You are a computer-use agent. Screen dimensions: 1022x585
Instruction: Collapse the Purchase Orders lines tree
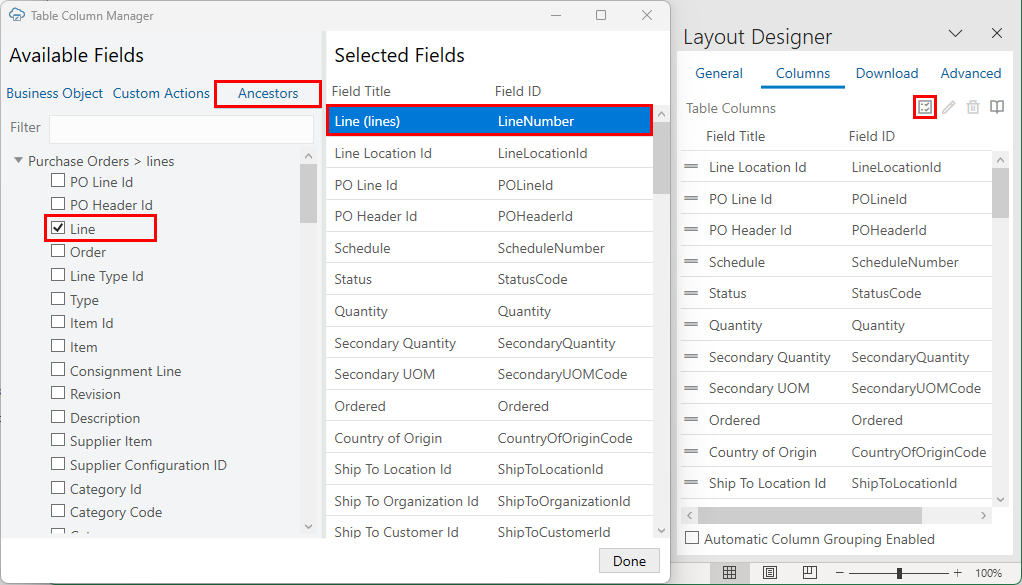[x=18, y=160]
